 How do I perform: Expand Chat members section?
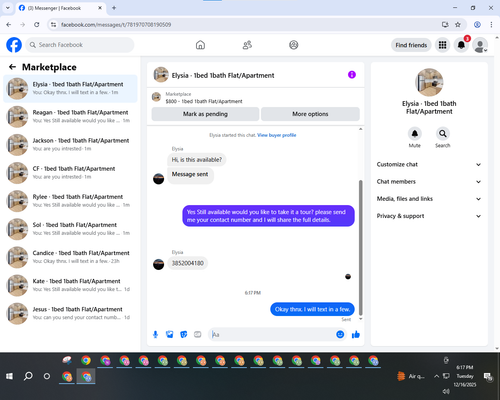tap(429, 182)
